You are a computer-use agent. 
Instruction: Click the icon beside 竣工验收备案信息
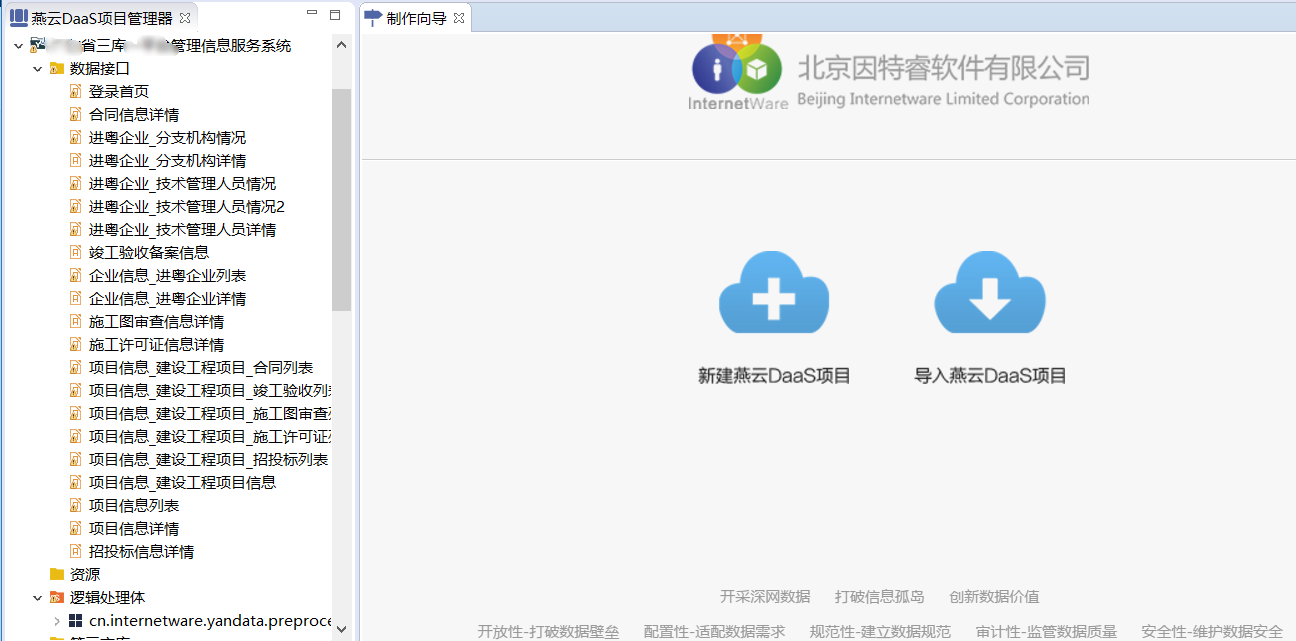(75, 252)
